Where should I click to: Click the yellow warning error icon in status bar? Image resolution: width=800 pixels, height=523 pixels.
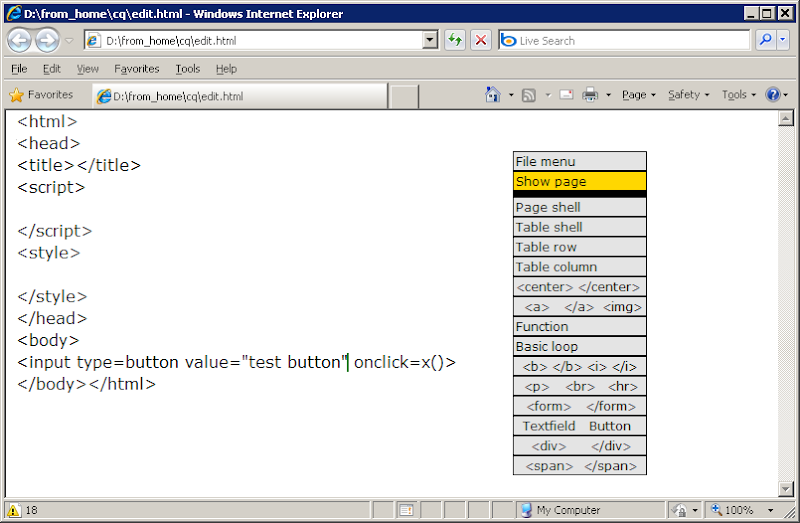pyautogui.click(x=14, y=510)
